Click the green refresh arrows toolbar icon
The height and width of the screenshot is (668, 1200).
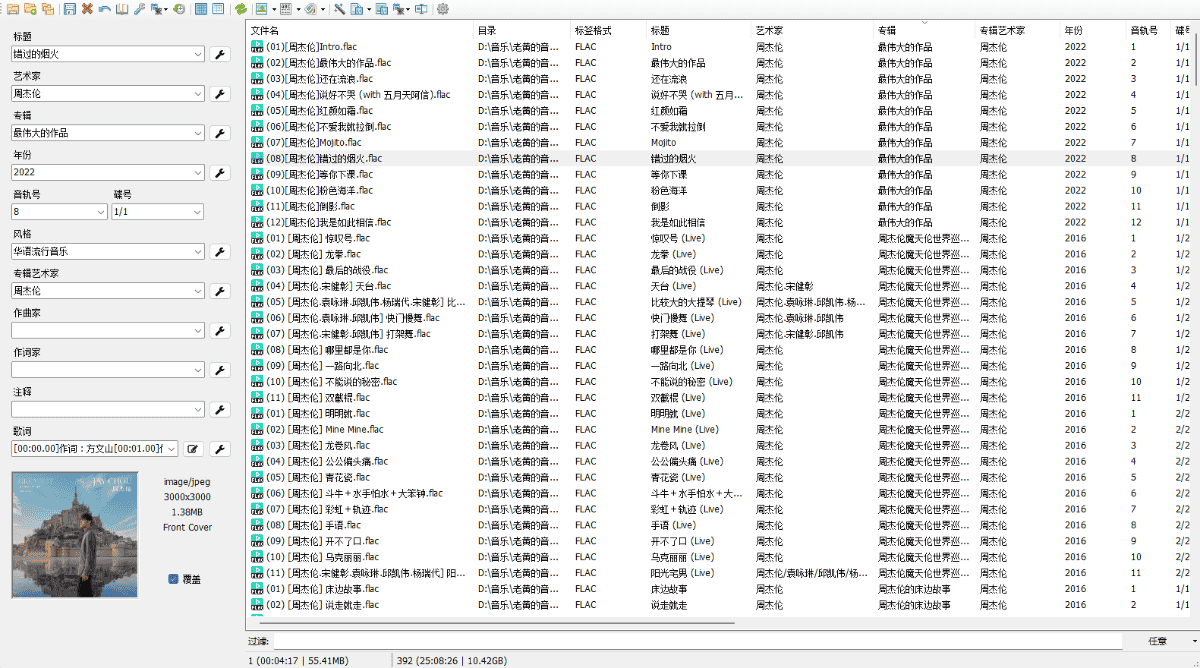[x=241, y=9]
